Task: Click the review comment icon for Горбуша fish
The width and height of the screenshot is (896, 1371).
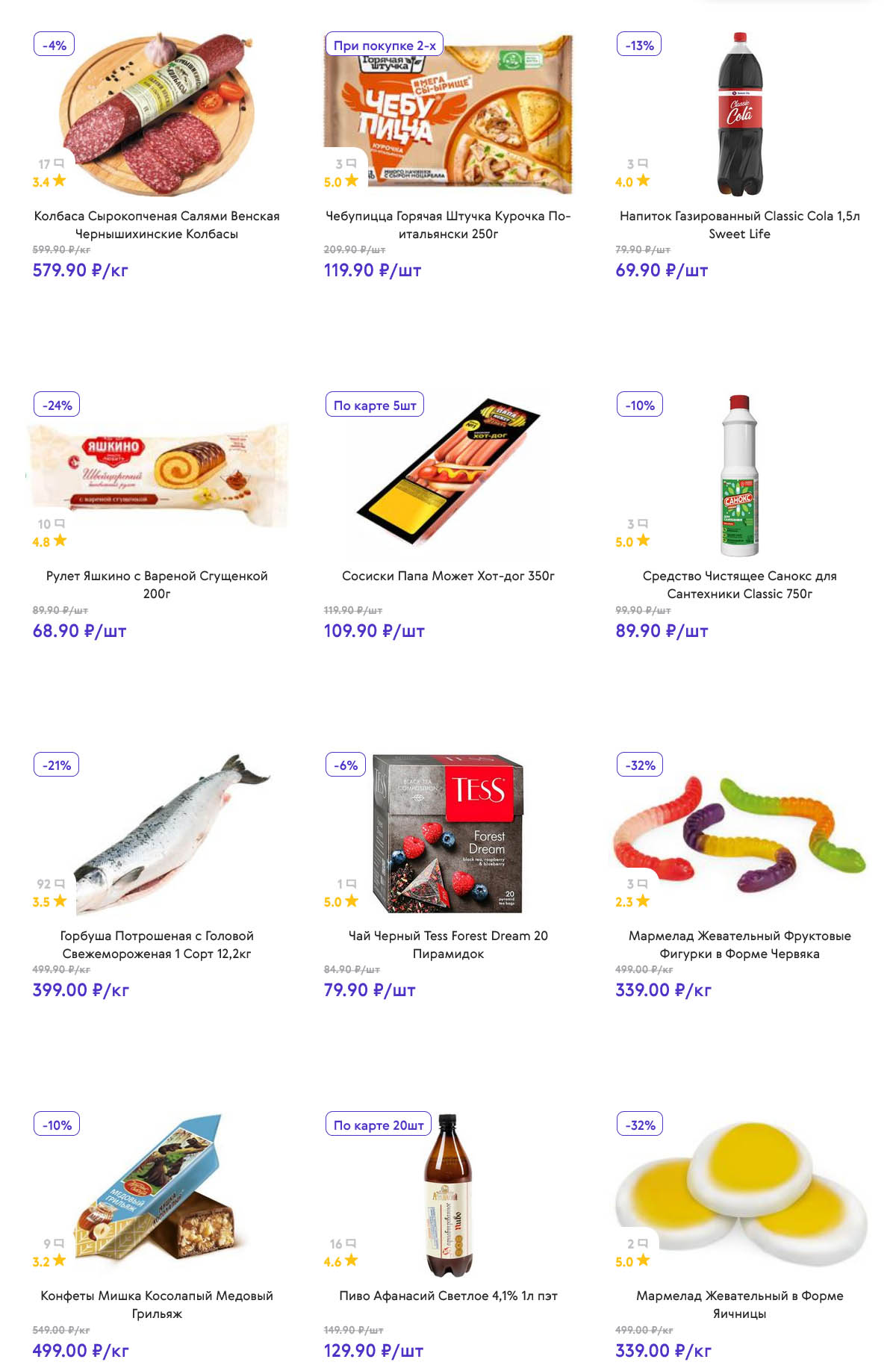Action: [x=60, y=884]
